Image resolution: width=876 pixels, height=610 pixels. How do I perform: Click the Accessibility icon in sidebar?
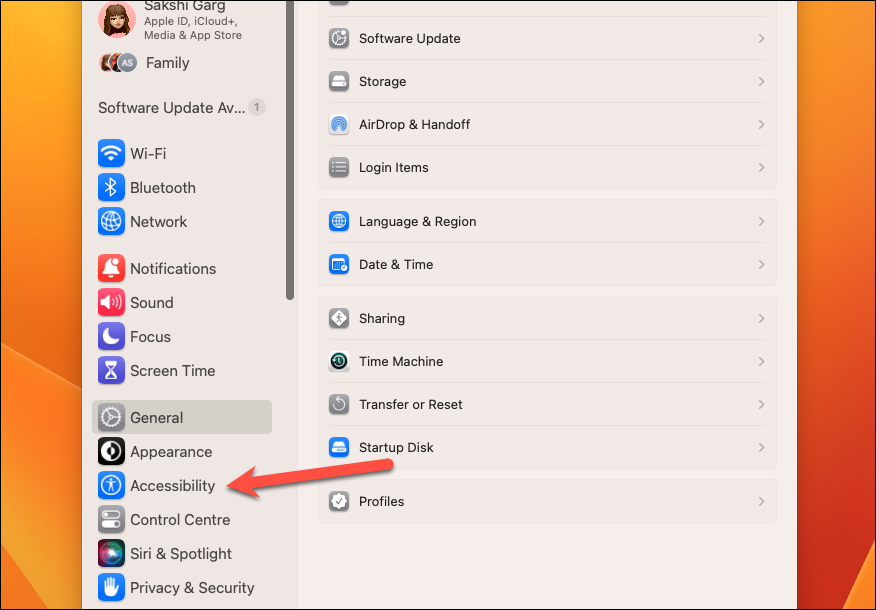[111, 485]
